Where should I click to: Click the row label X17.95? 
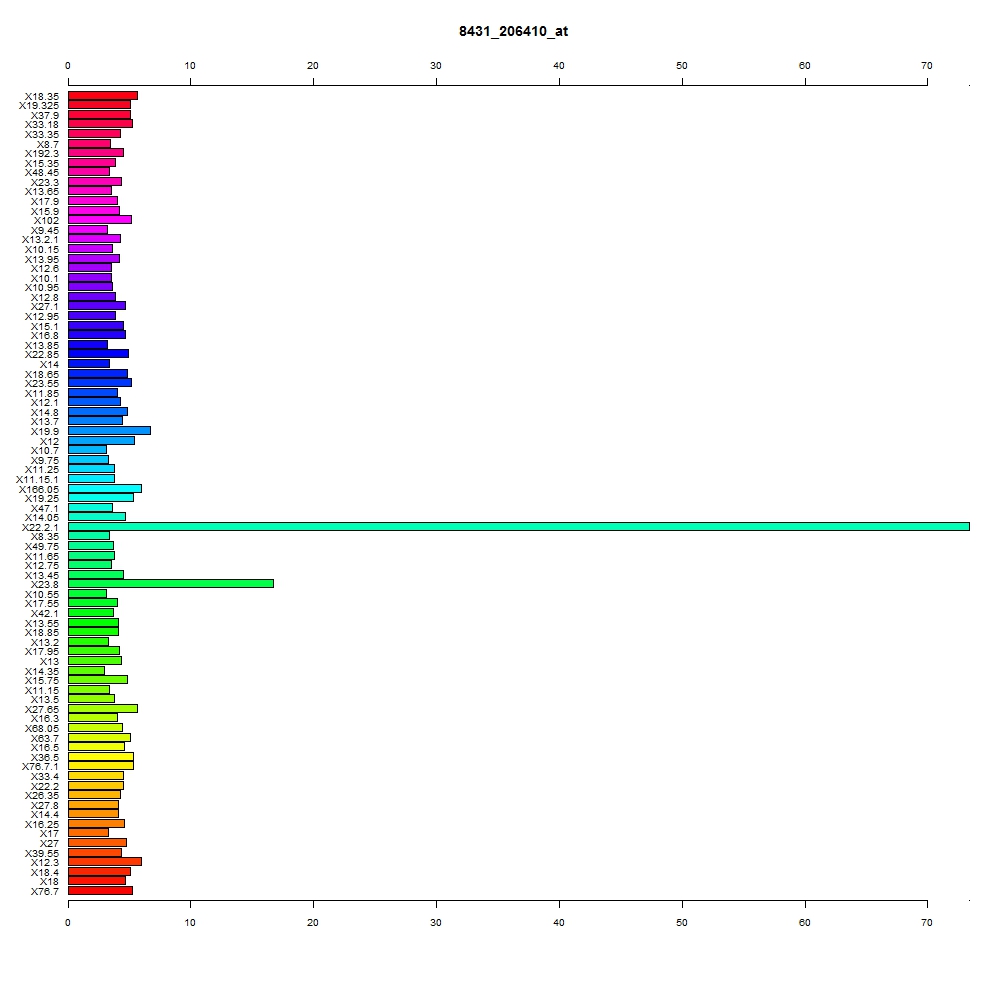41,651
